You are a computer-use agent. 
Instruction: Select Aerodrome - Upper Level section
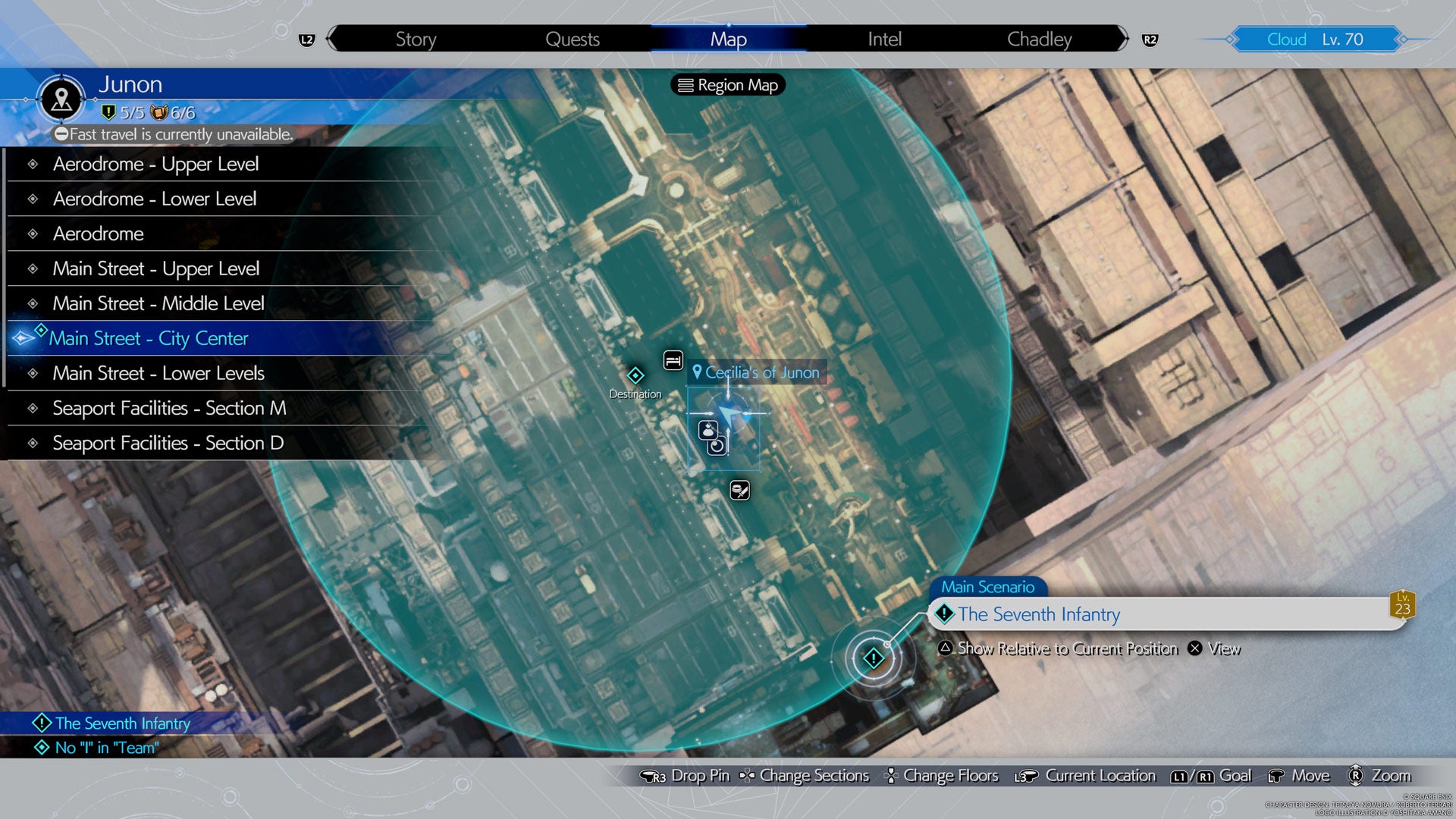click(155, 164)
